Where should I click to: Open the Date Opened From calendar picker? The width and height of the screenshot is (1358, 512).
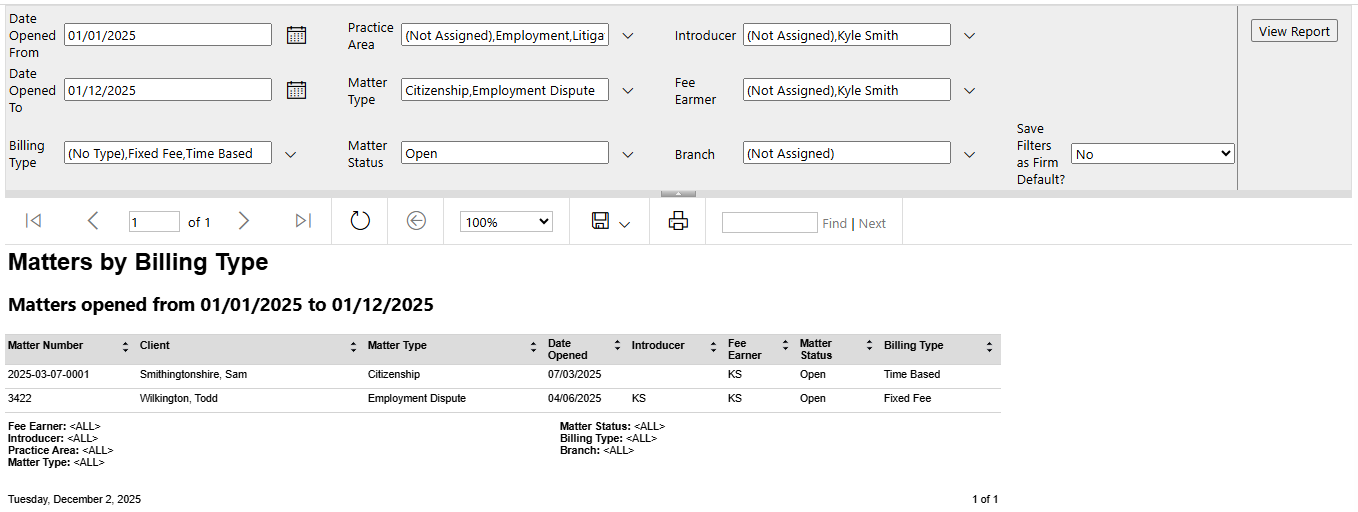coord(296,35)
